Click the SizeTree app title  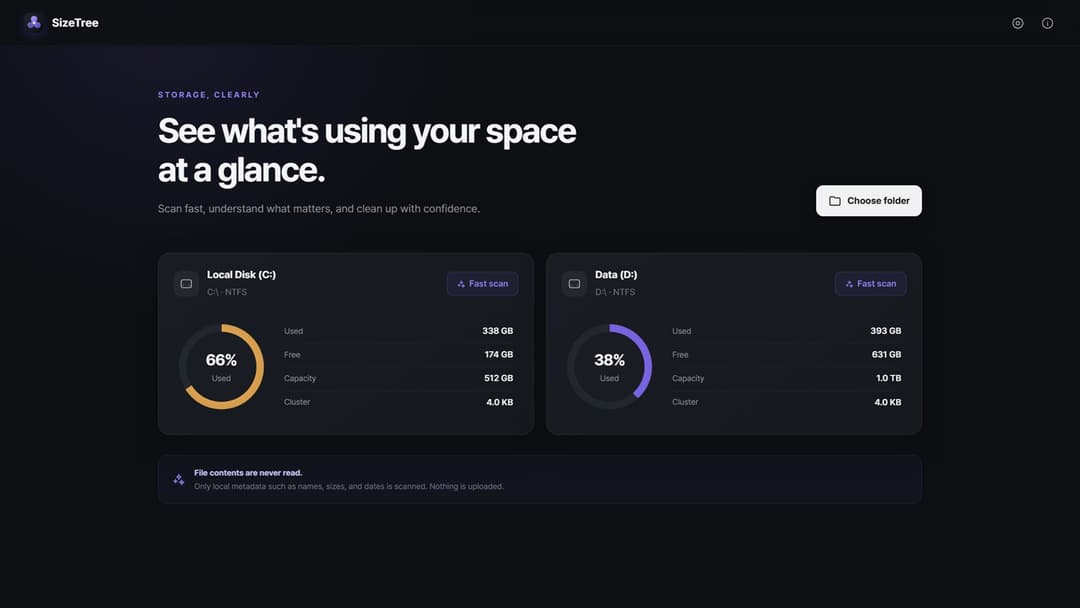pos(75,23)
